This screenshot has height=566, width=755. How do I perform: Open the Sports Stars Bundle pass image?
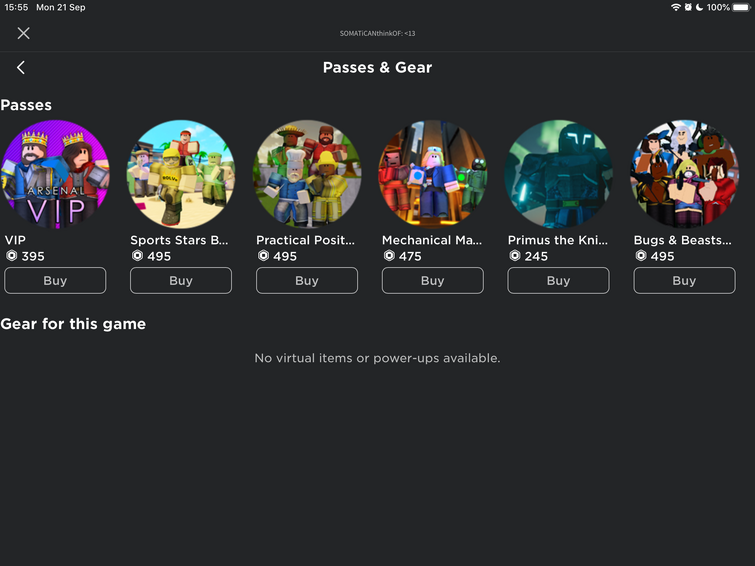[x=181, y=174]
